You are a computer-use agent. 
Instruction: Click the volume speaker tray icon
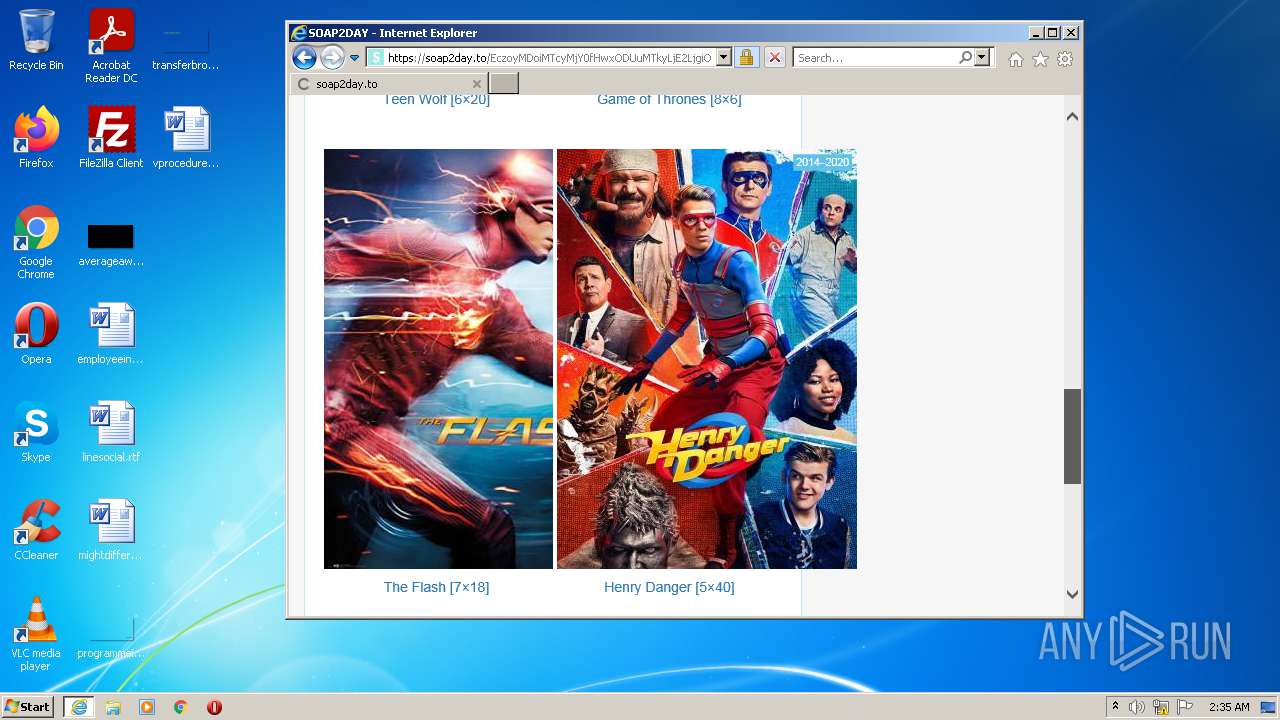tap(1137, 707)
